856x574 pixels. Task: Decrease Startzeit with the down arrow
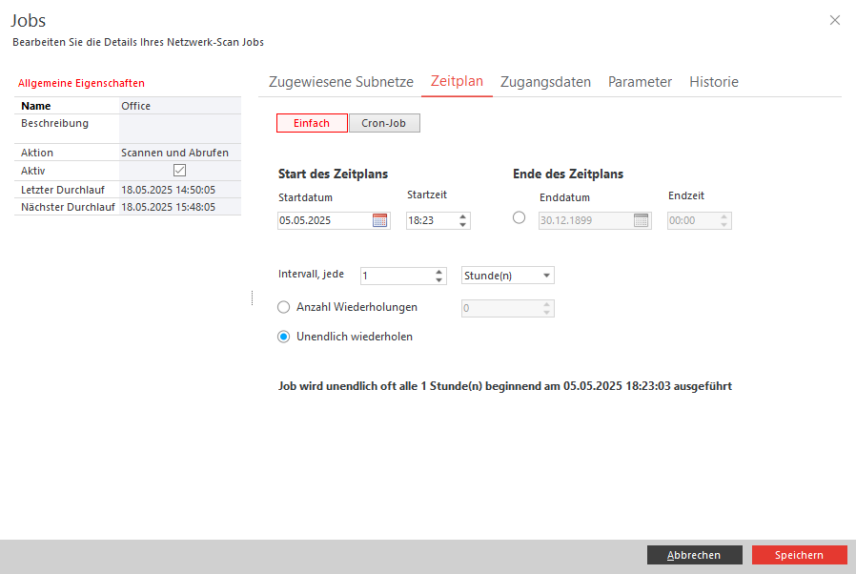(462, 225)
